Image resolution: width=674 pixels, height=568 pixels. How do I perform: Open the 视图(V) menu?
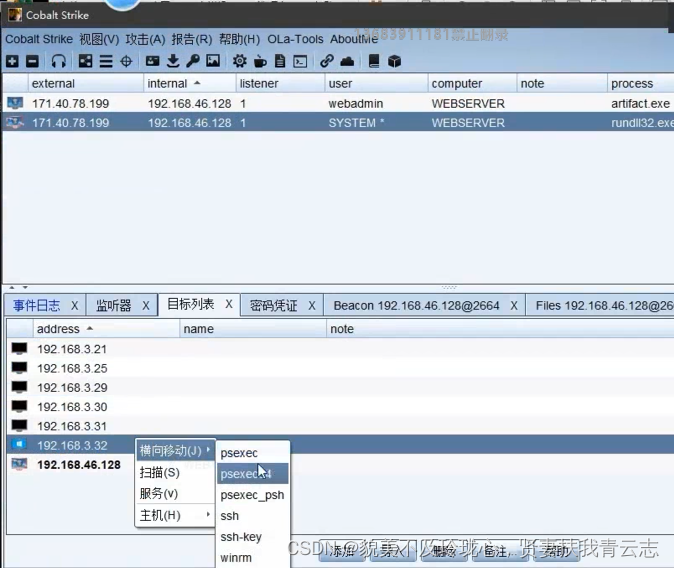point(99,39)
